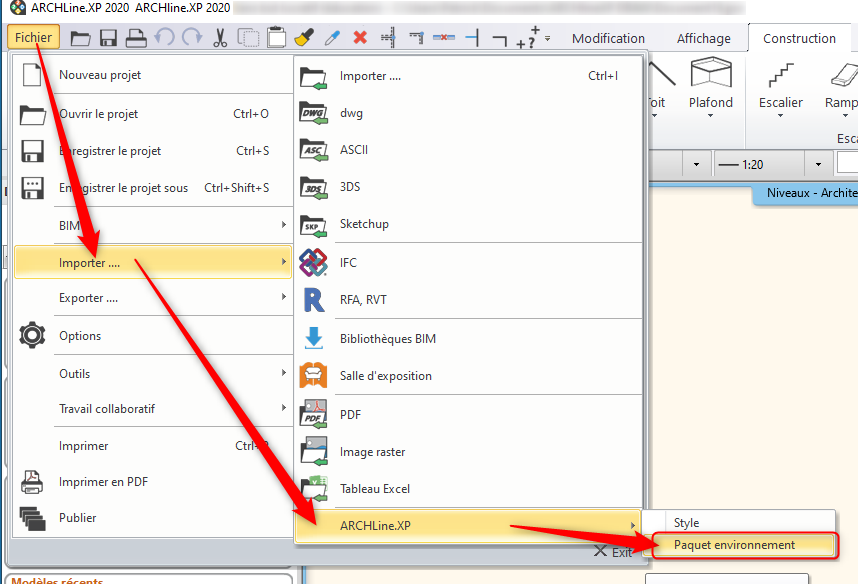
Task: Switch to the Affichage tab
Action: (704, 38)
